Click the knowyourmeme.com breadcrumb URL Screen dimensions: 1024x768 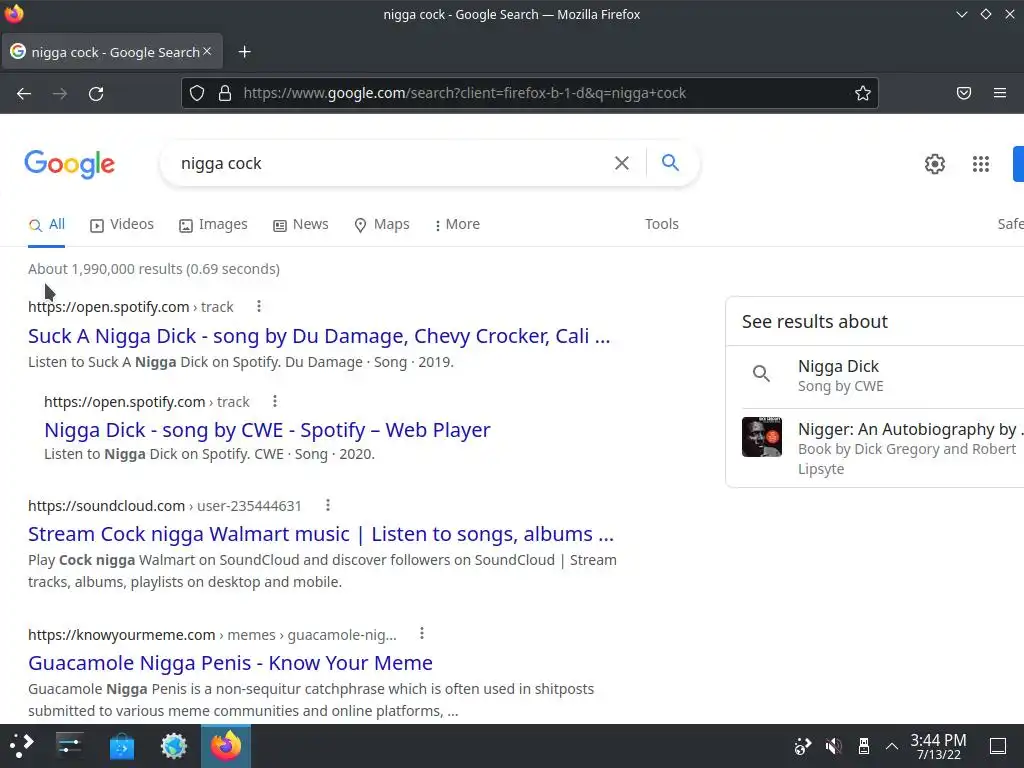(212, 635)
